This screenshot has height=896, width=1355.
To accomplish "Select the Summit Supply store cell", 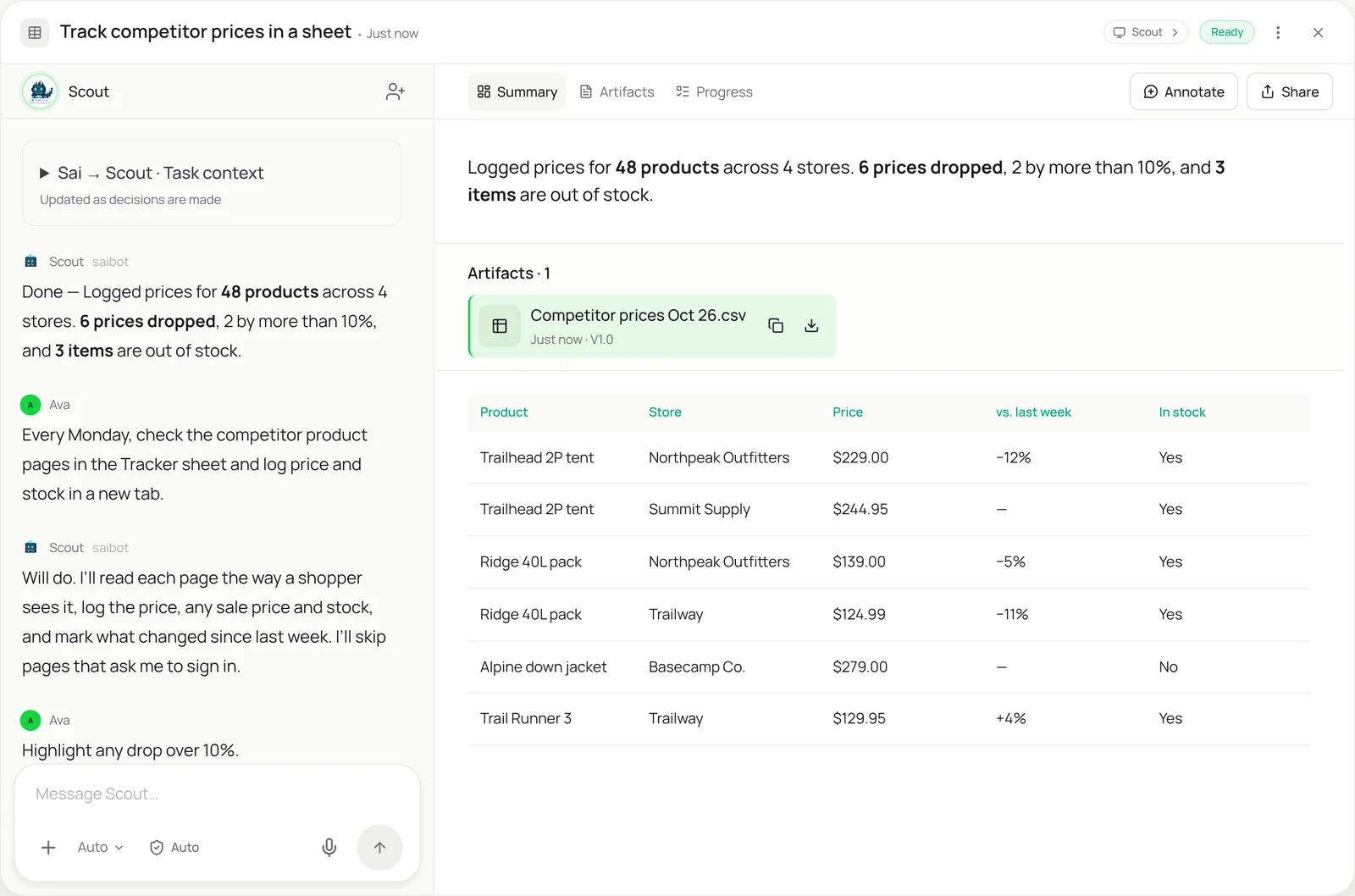I will [x=700, y=509].
